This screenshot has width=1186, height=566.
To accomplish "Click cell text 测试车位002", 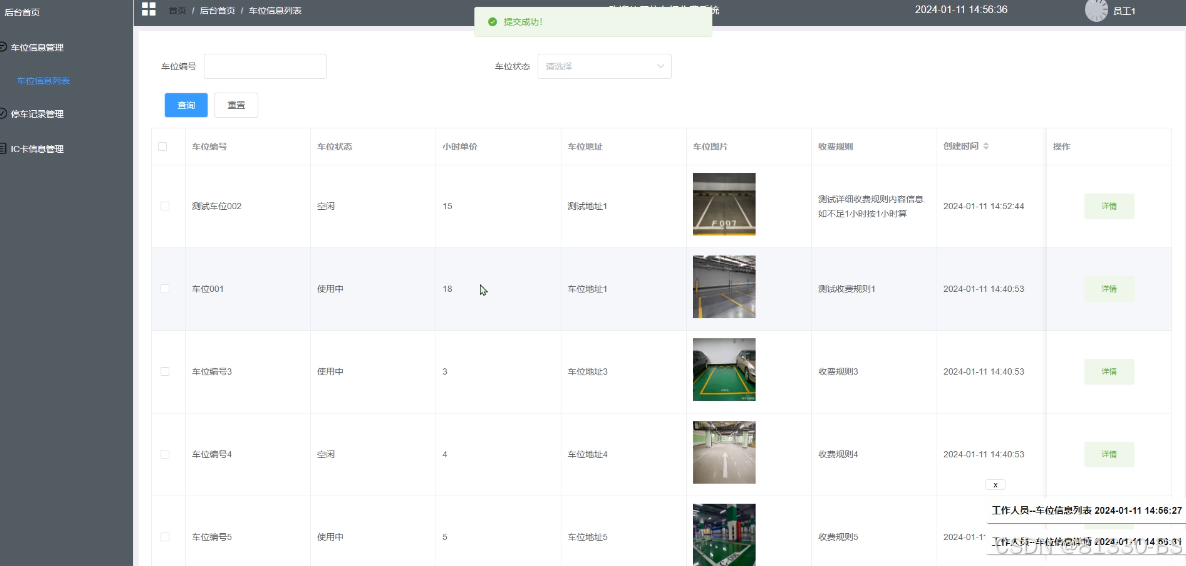I will coord(216,206).
